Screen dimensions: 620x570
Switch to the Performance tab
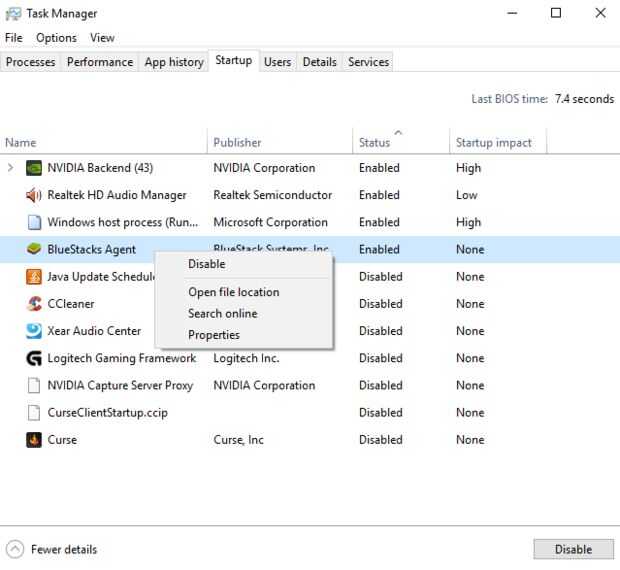click(x=100, y=62)
